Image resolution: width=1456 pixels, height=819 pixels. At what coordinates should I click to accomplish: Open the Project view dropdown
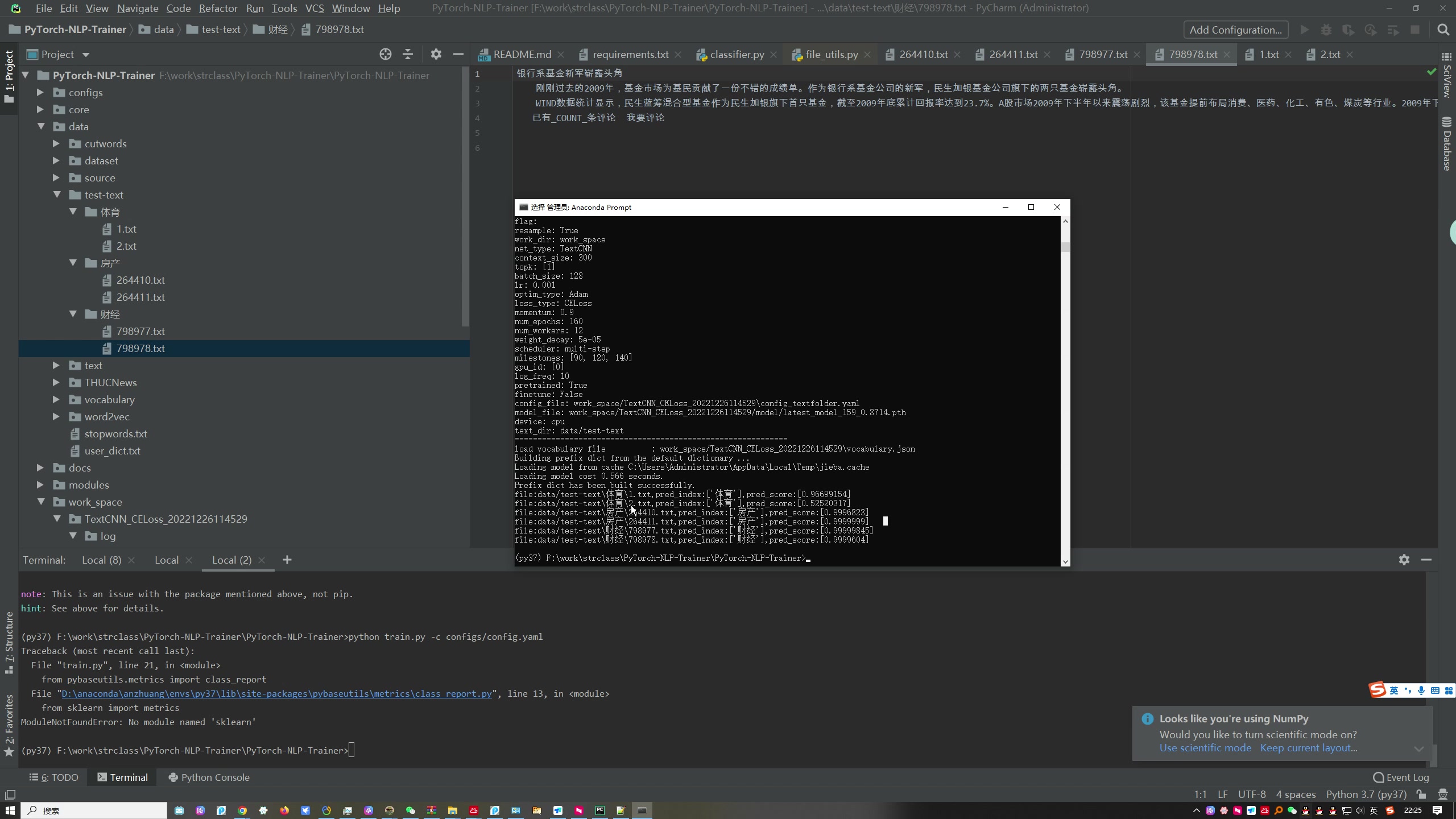coord(86,55)
